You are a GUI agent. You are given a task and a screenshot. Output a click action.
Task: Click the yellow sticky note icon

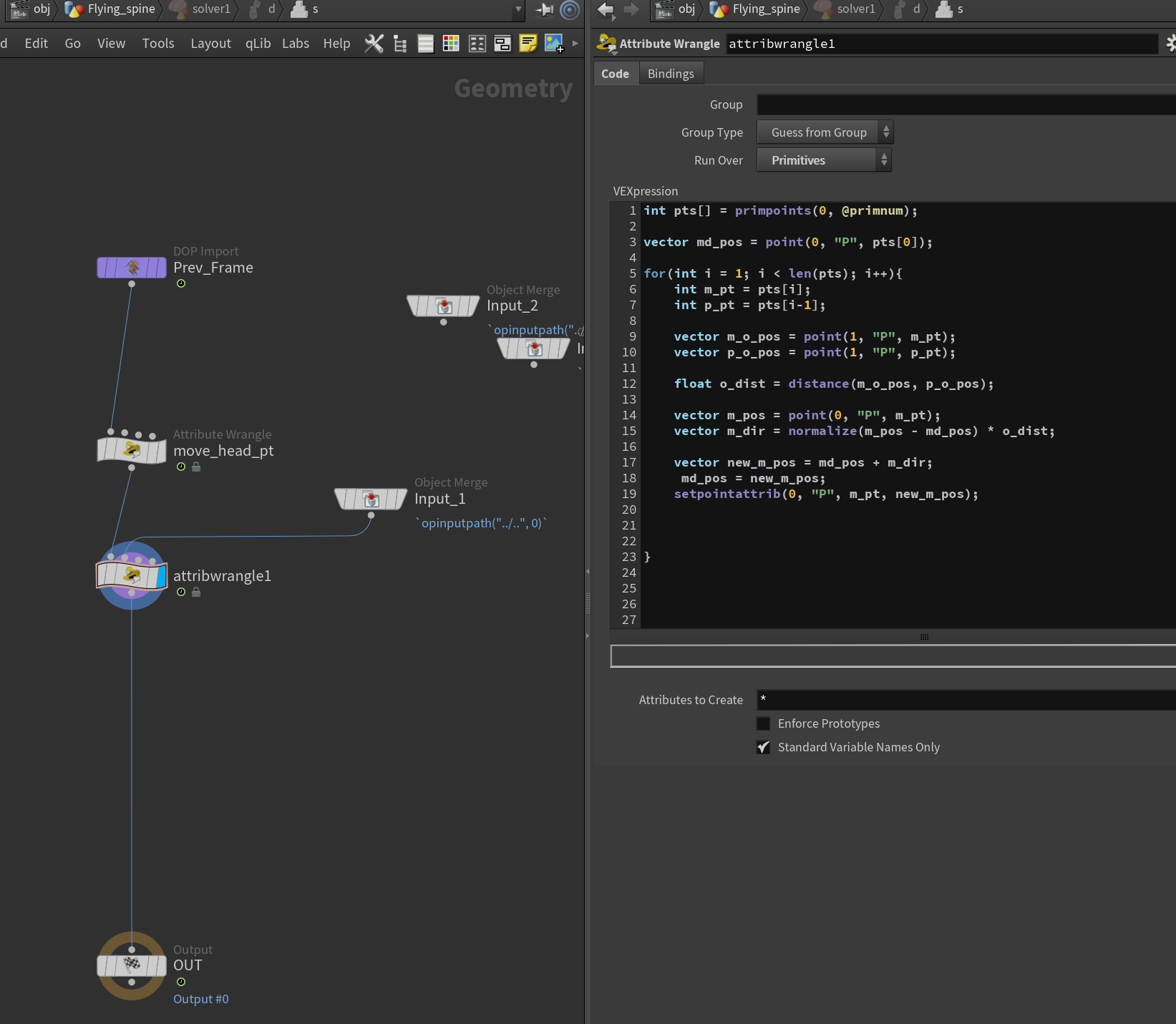tap(528, 44)
